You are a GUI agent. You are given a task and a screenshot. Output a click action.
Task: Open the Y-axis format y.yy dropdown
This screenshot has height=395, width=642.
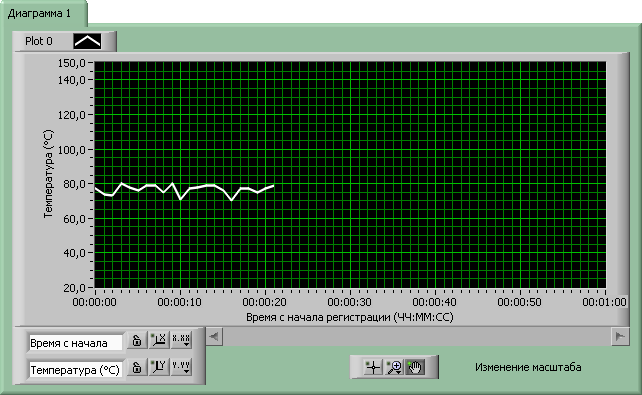[181, 367]
